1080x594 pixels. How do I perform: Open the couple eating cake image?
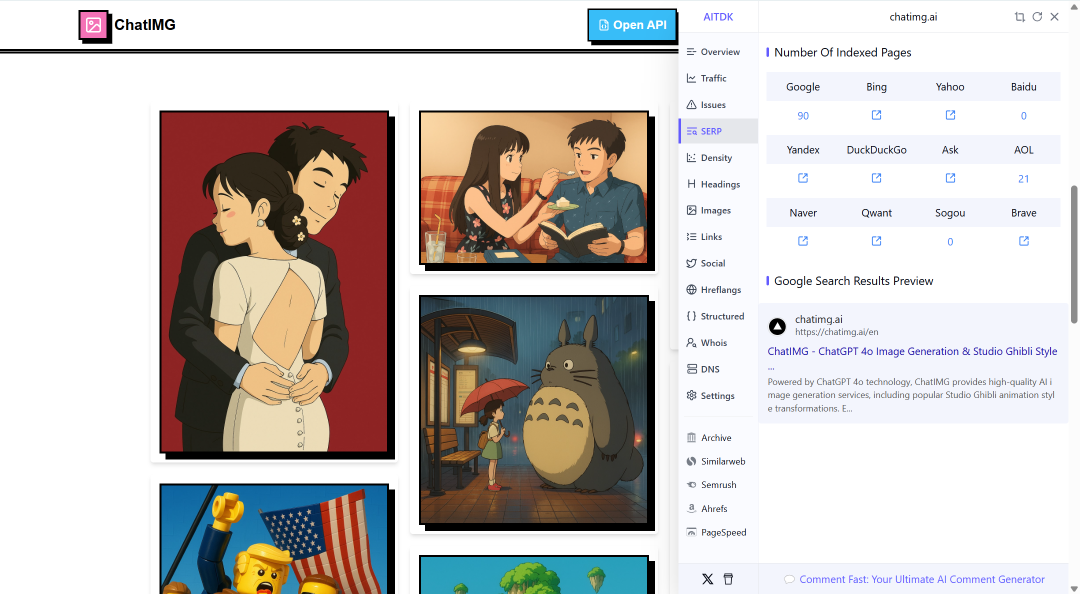pyautogui.click(x=534, y=187)
